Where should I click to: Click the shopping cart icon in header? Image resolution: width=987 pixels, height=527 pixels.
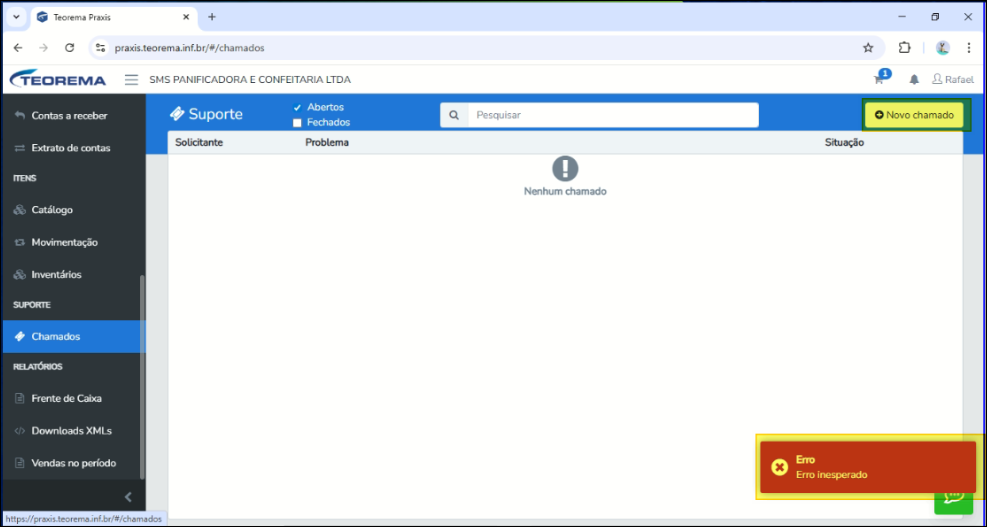pyautogui.click(x=880, y=79)
